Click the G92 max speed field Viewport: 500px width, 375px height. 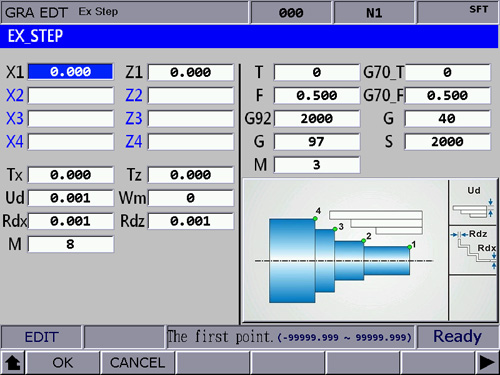coord(317,119)
